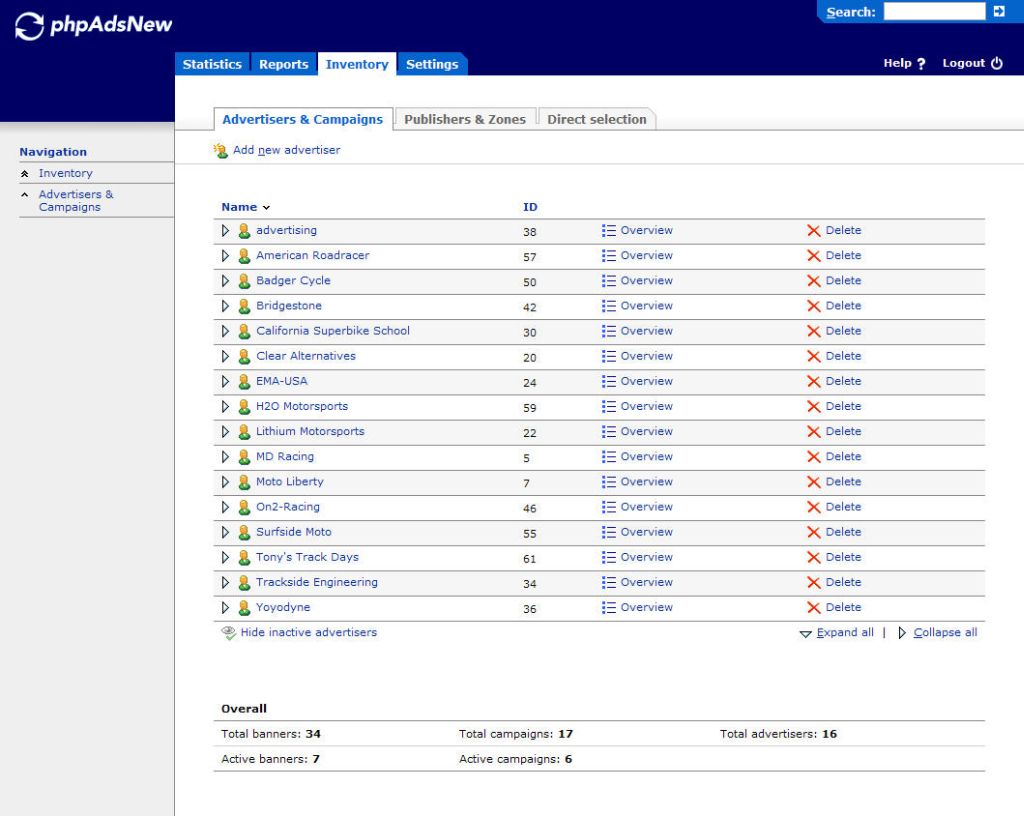Click Overview link for advertising row
1024x816 pixels.
pos(646,230)
